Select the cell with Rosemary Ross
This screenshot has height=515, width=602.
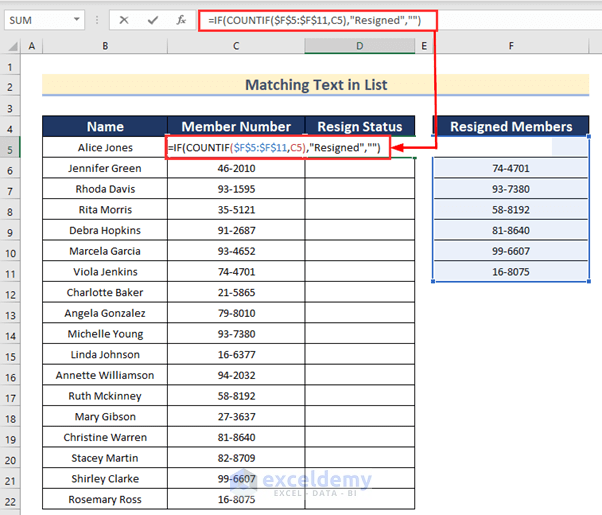(105, 499)
